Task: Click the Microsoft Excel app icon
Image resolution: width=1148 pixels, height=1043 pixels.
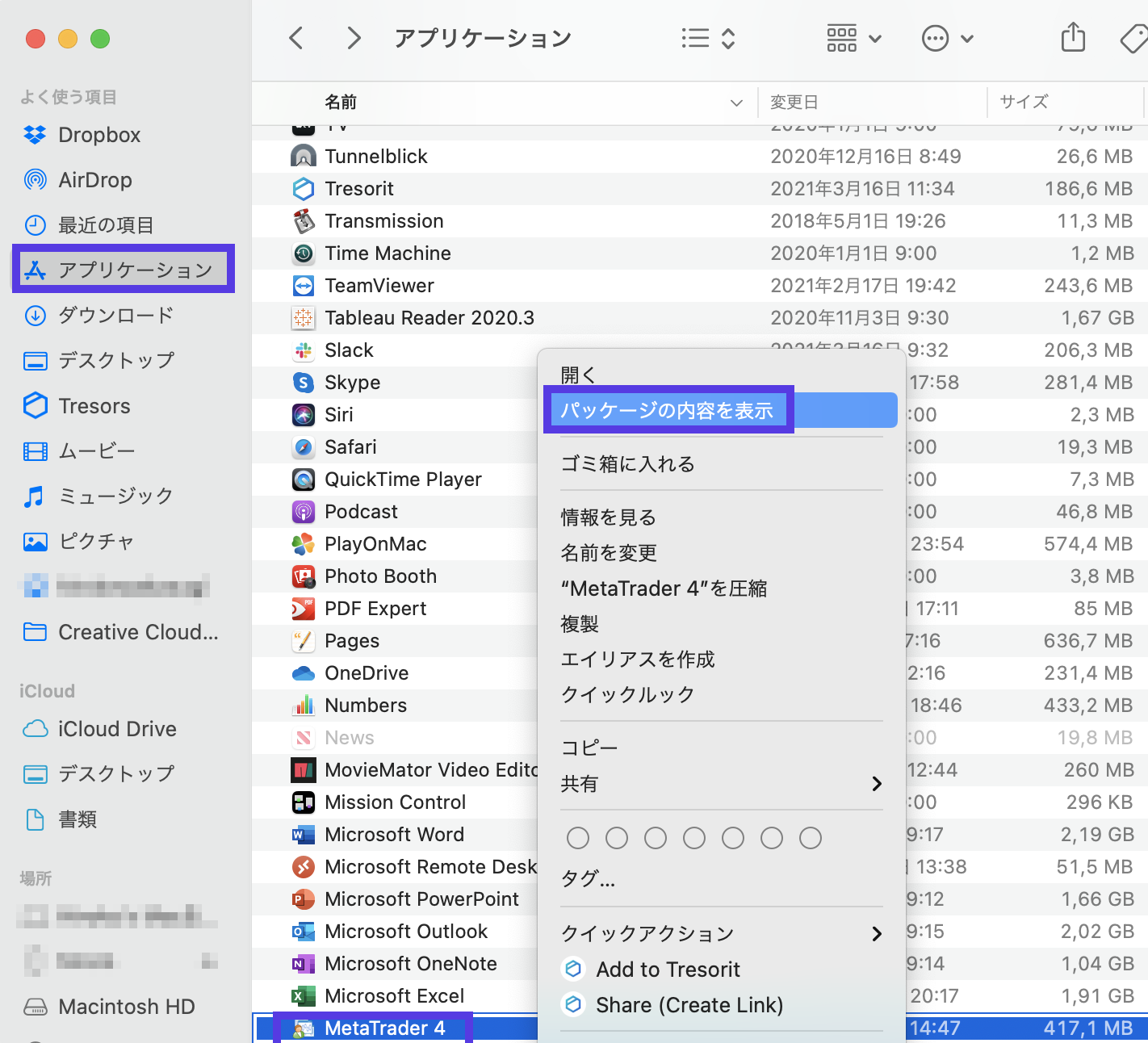Action: (x=304, y=996)
